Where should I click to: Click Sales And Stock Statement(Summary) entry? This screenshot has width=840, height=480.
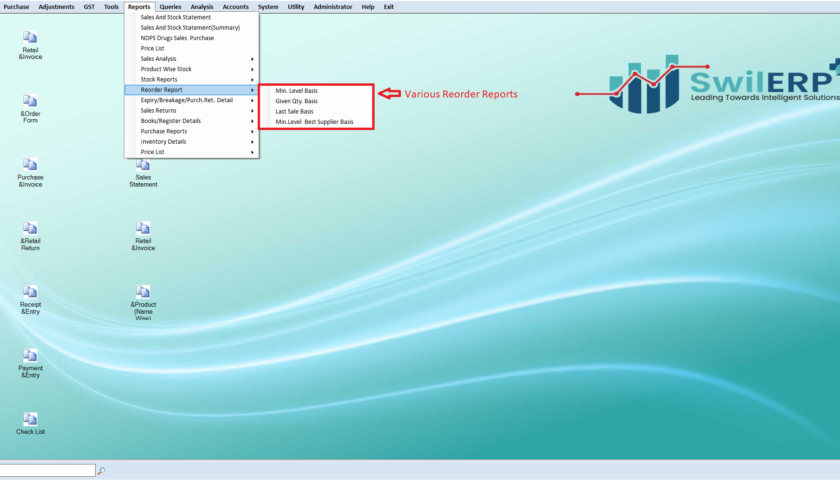(192, 27)
